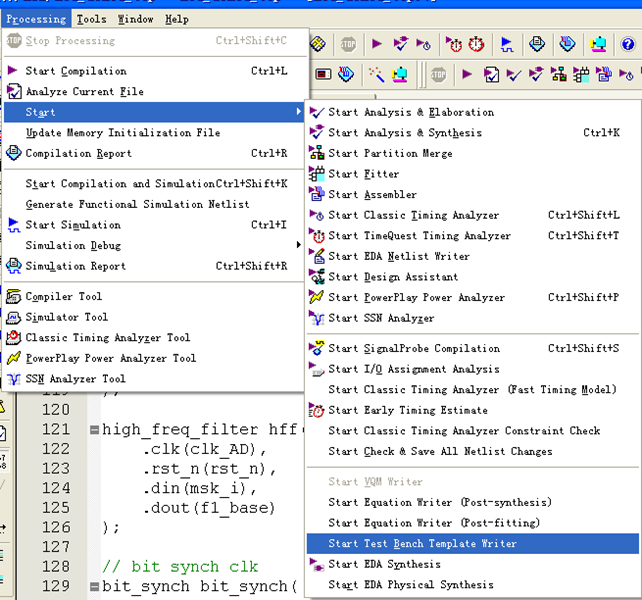Expand the Start submenu arrow

click(298, 111)
